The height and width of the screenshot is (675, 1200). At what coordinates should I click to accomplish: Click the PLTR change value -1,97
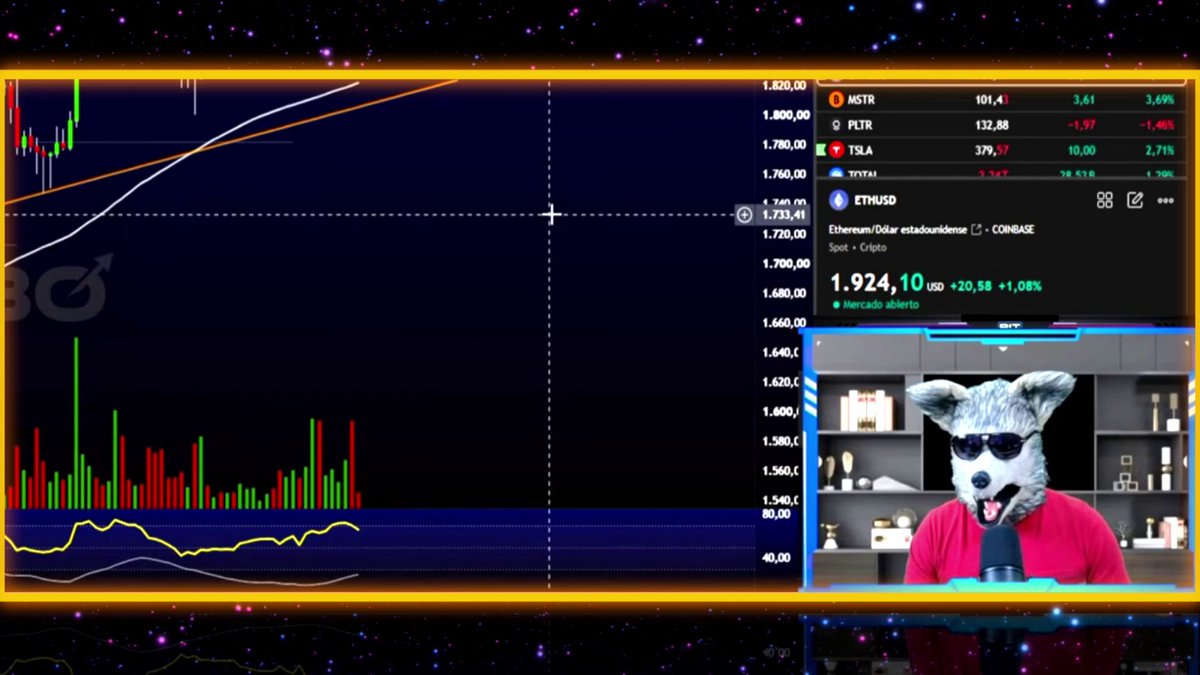[1082, 125]
